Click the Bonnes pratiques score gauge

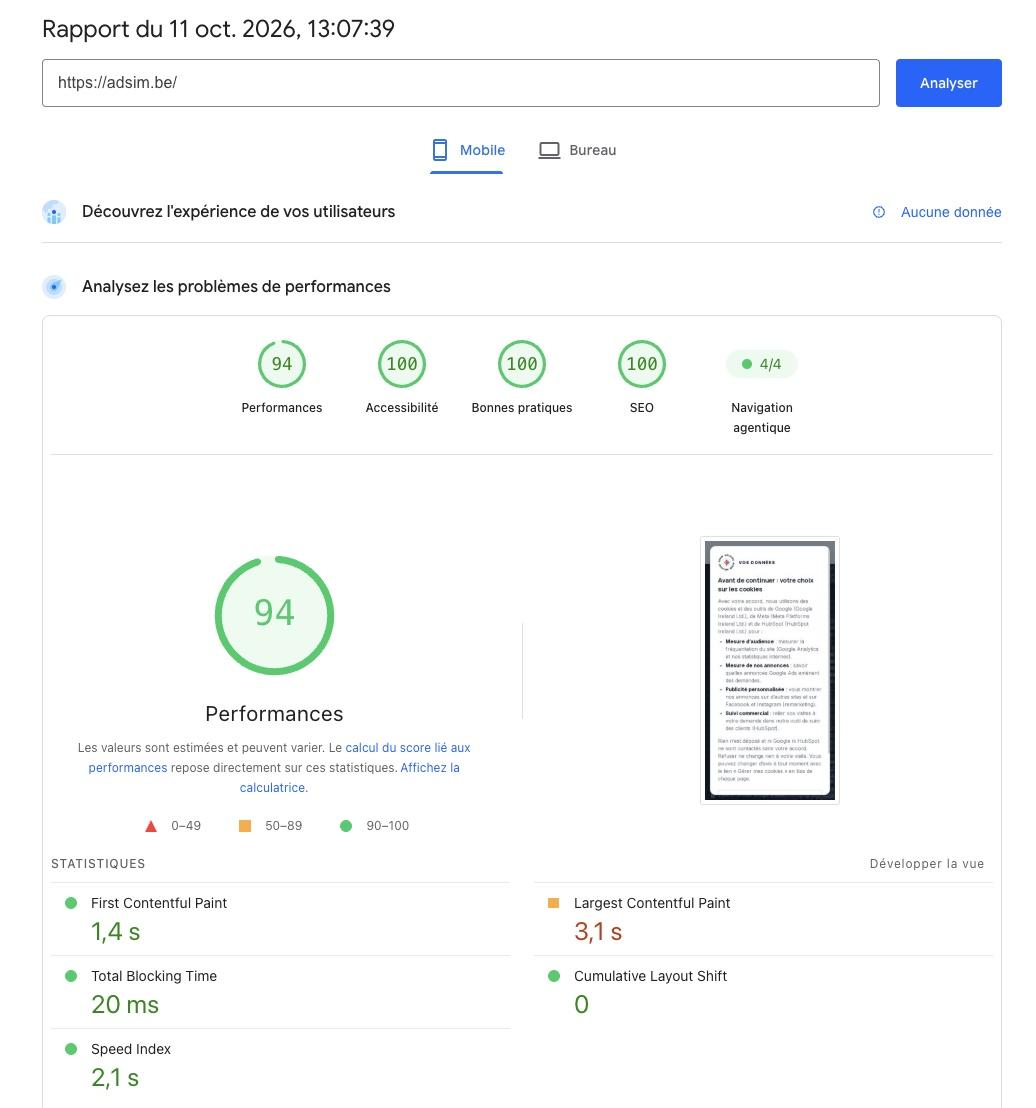522,364
